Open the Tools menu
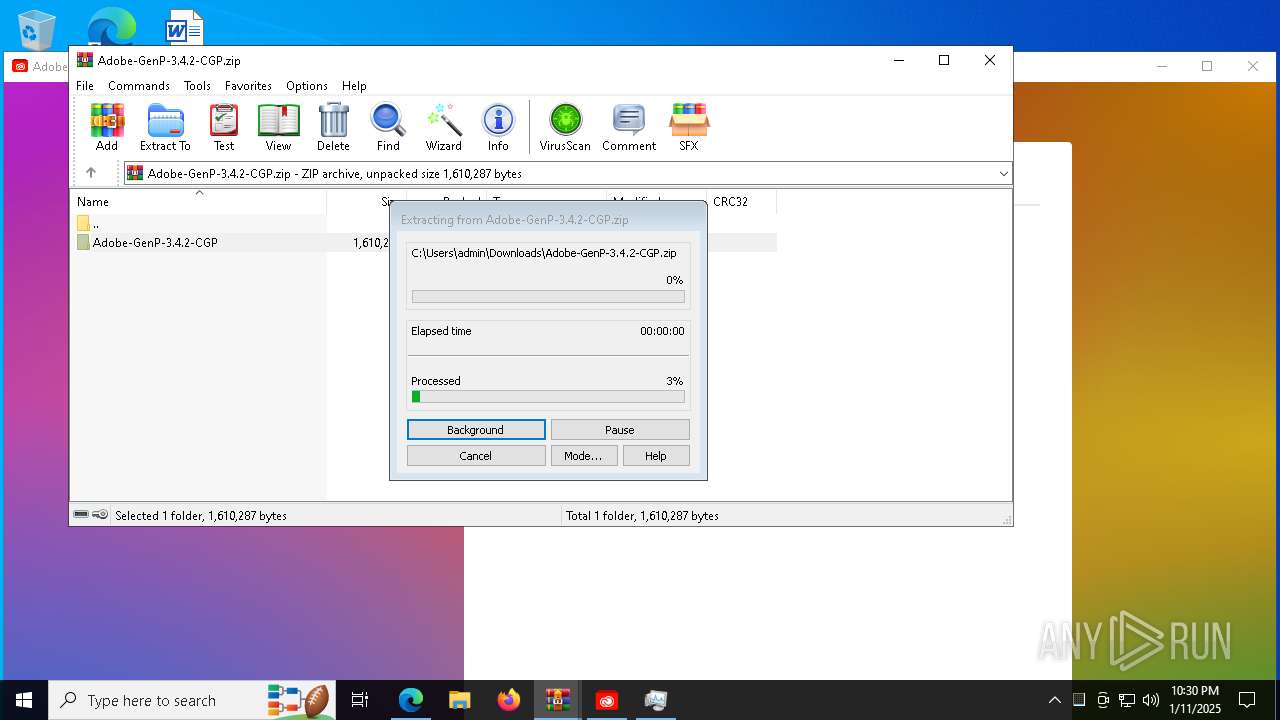1280x720 pixels. click(x=197, y=86)
